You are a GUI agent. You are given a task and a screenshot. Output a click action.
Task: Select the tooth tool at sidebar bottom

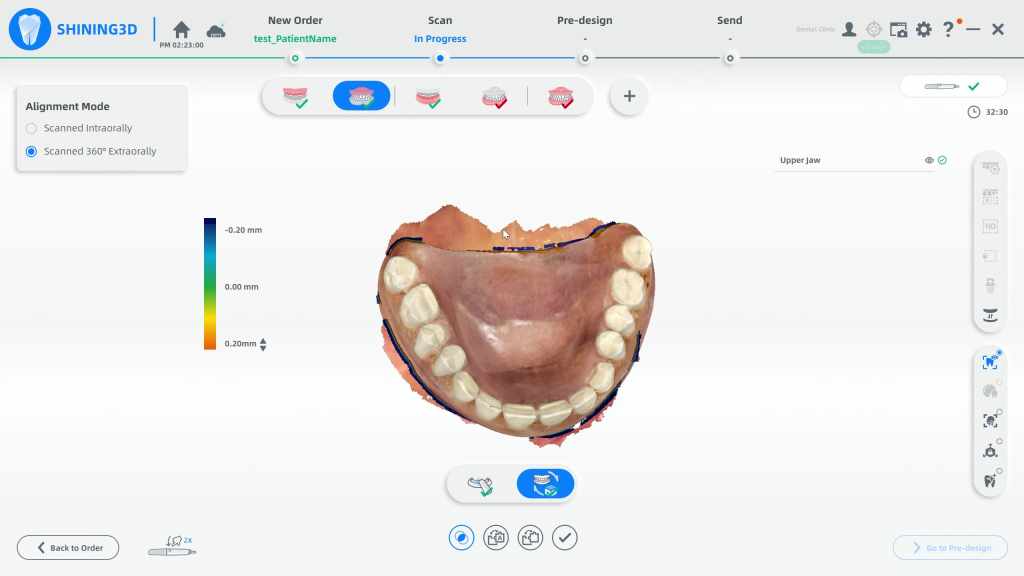990,480
